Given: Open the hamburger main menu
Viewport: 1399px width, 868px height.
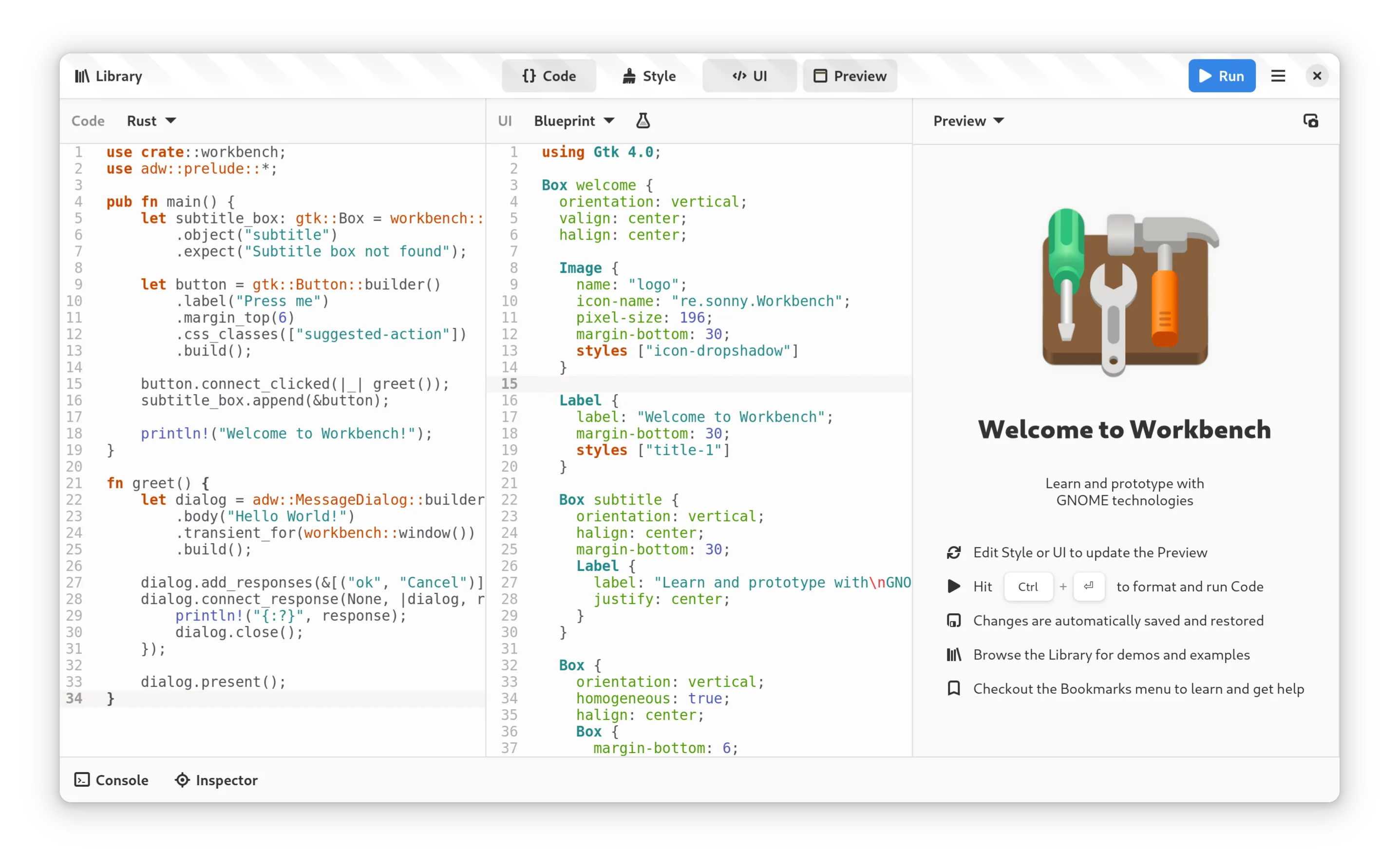Looking at the screenshot, I should (1278, 76).
